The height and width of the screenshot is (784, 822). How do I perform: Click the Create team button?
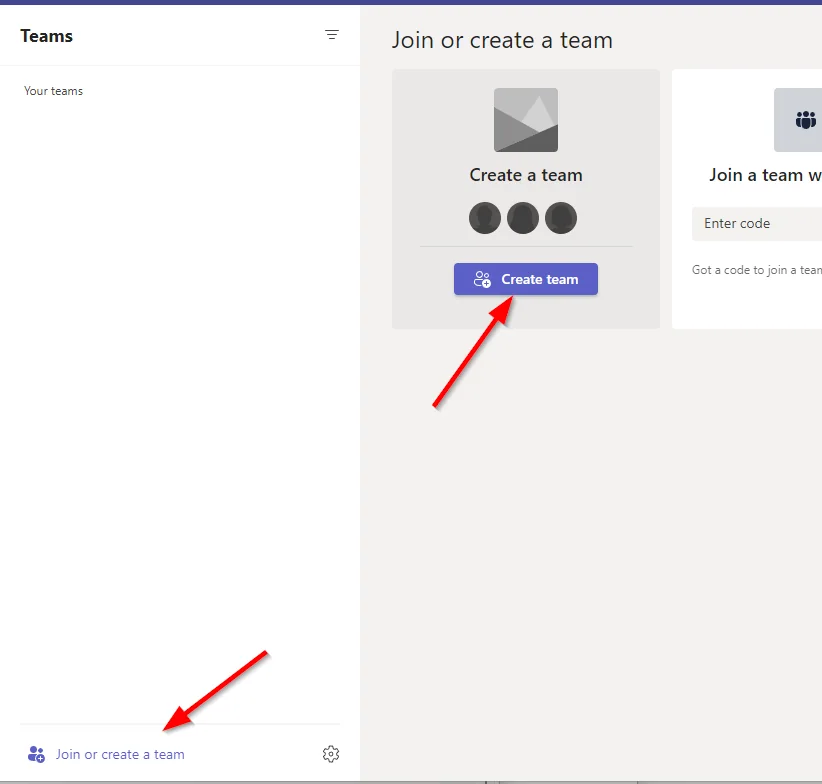[525, 279]
